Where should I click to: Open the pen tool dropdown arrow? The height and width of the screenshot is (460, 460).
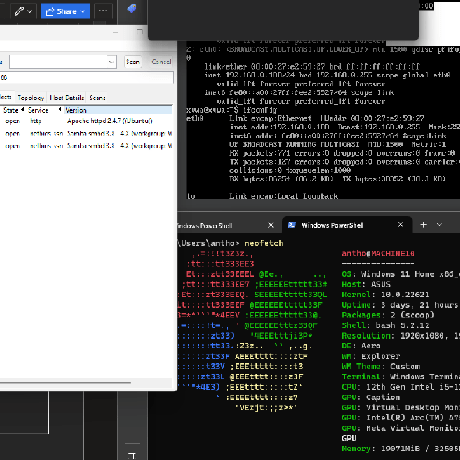click(30, 12)
